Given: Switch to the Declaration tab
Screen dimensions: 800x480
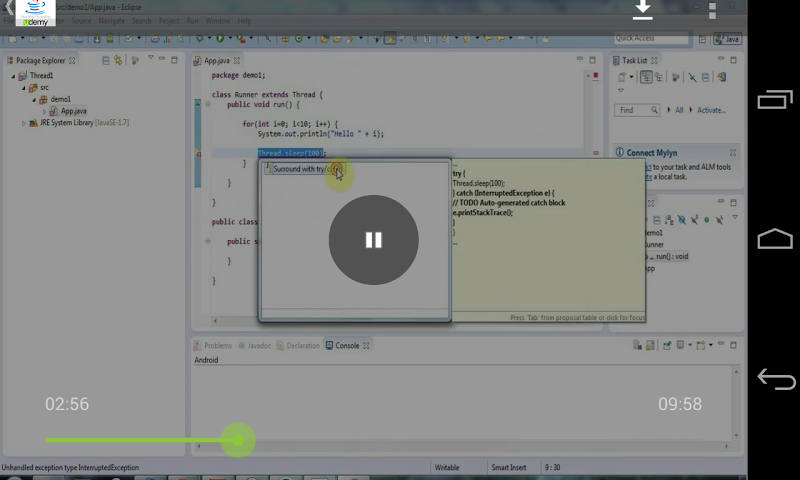Looking at the screenshot, I should point(298,346).
